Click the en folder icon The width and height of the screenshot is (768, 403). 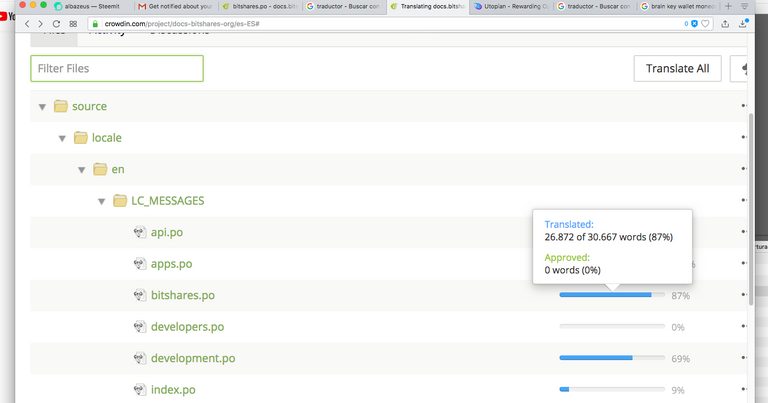[x=100, y=169]
